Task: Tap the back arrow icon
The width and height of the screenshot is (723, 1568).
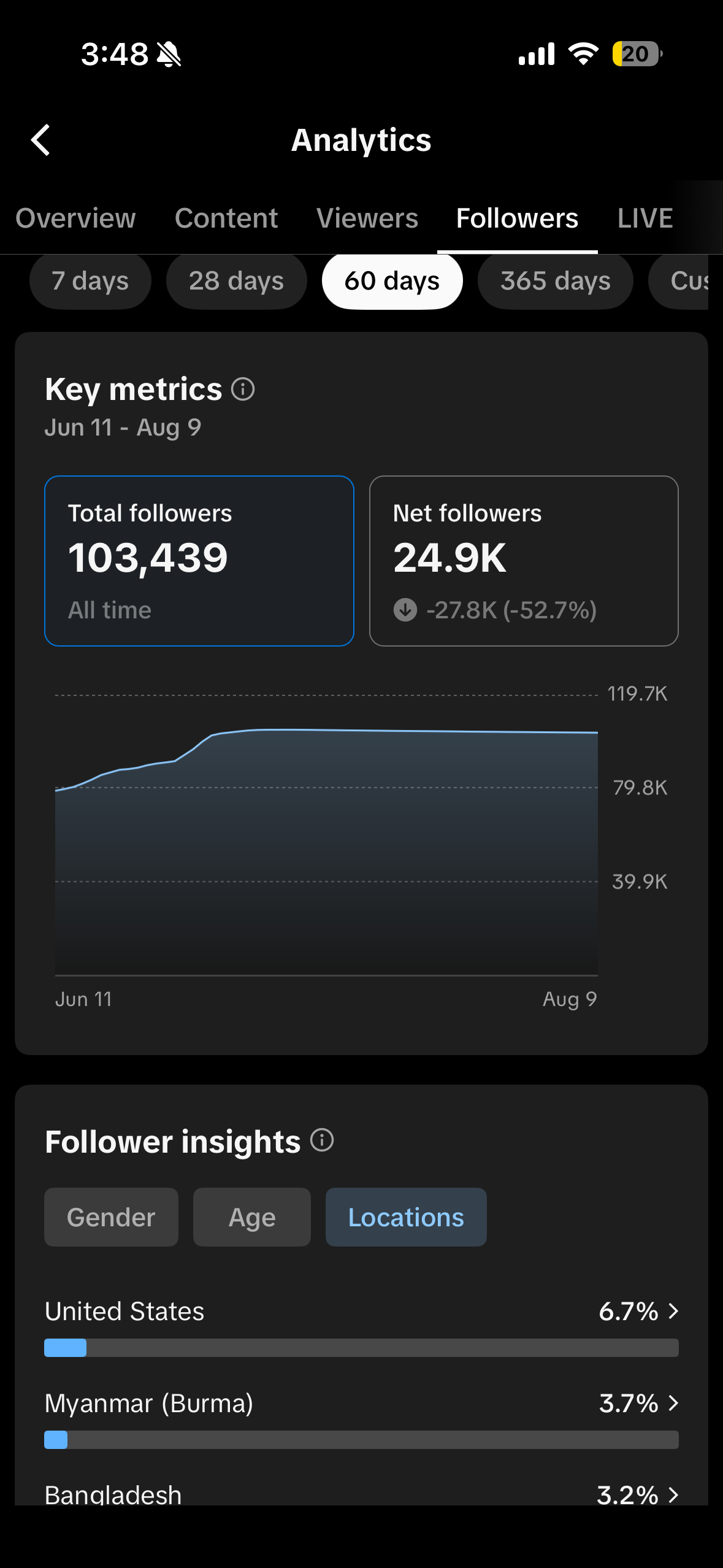Action: [x=40, y=140]
